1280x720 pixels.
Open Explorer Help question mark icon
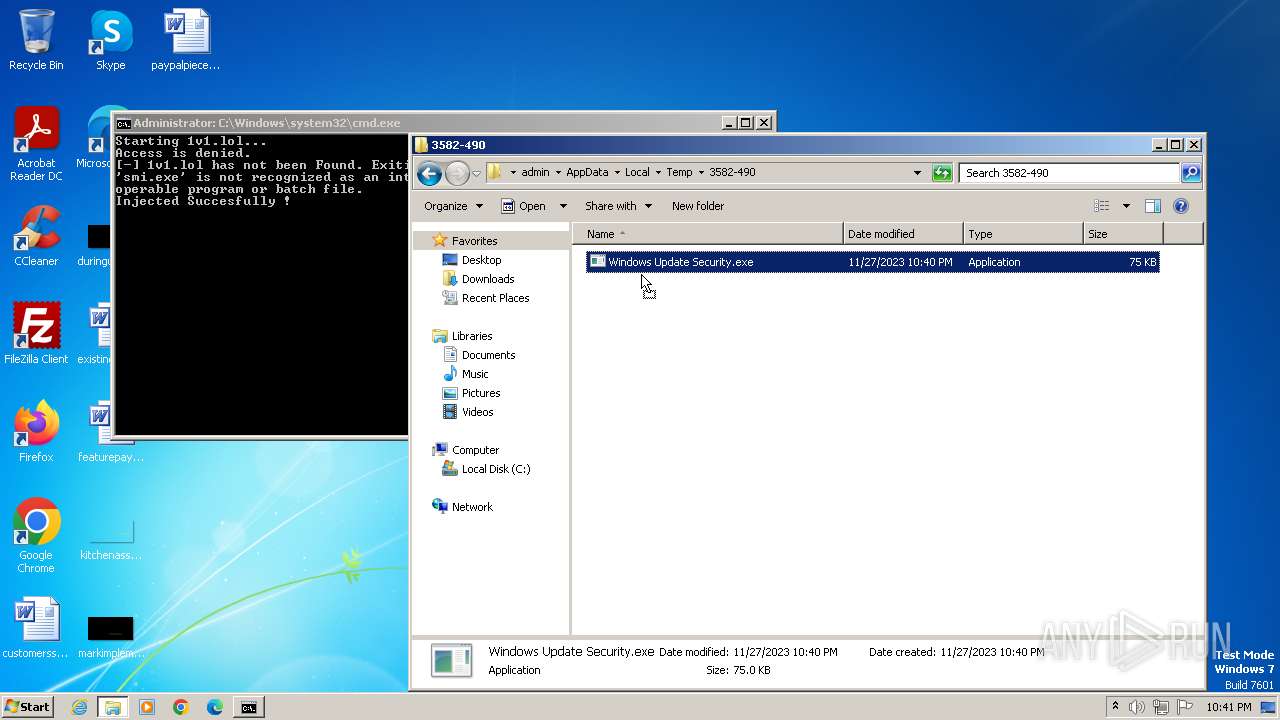1180,206
